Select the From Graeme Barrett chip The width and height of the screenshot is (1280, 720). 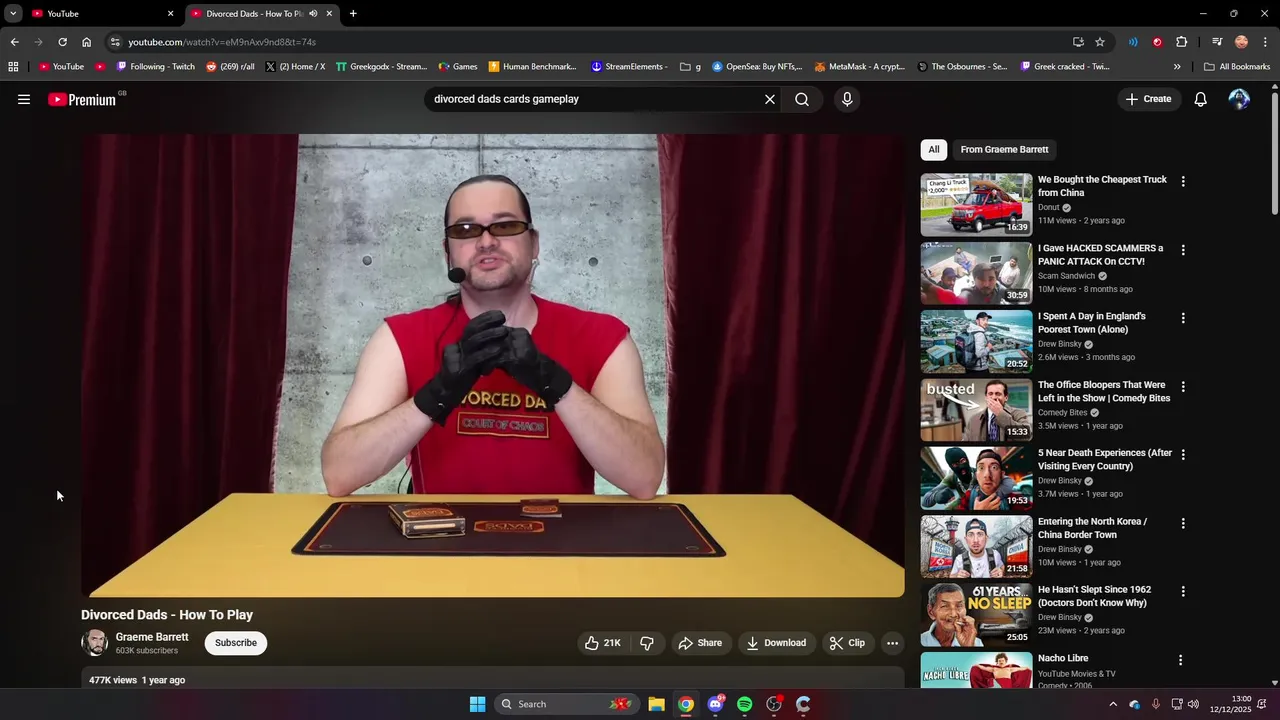coord(1004,150)
